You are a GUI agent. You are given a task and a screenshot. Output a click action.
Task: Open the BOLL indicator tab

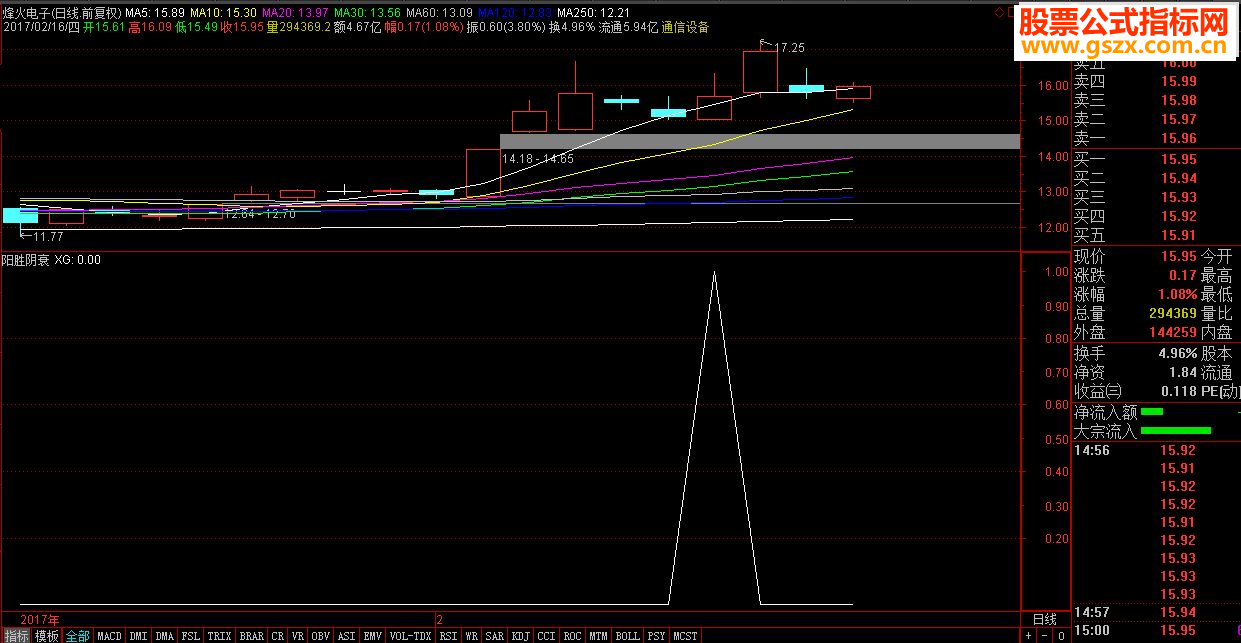pyautogui.click(x=628, y=636)
